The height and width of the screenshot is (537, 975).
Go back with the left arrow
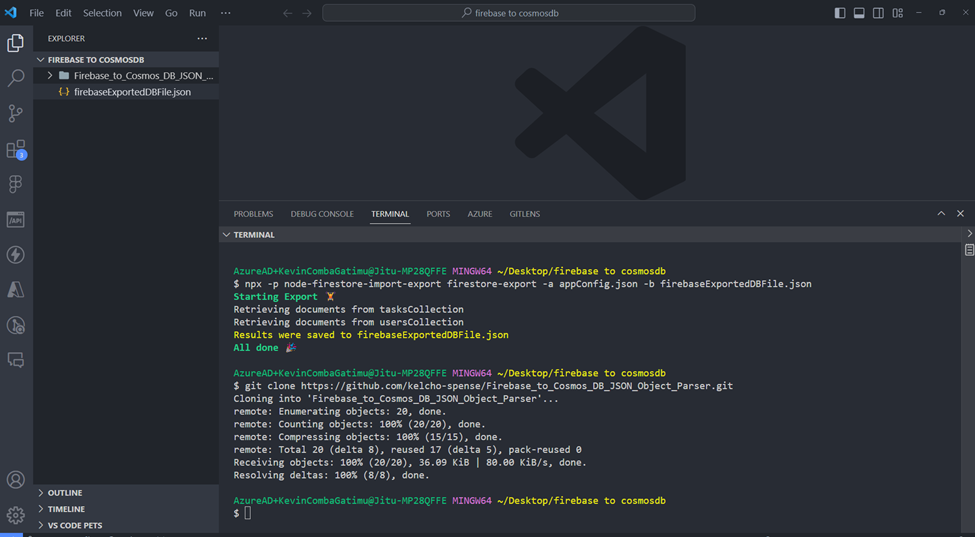pyautogui.click(x=287, y=13)
